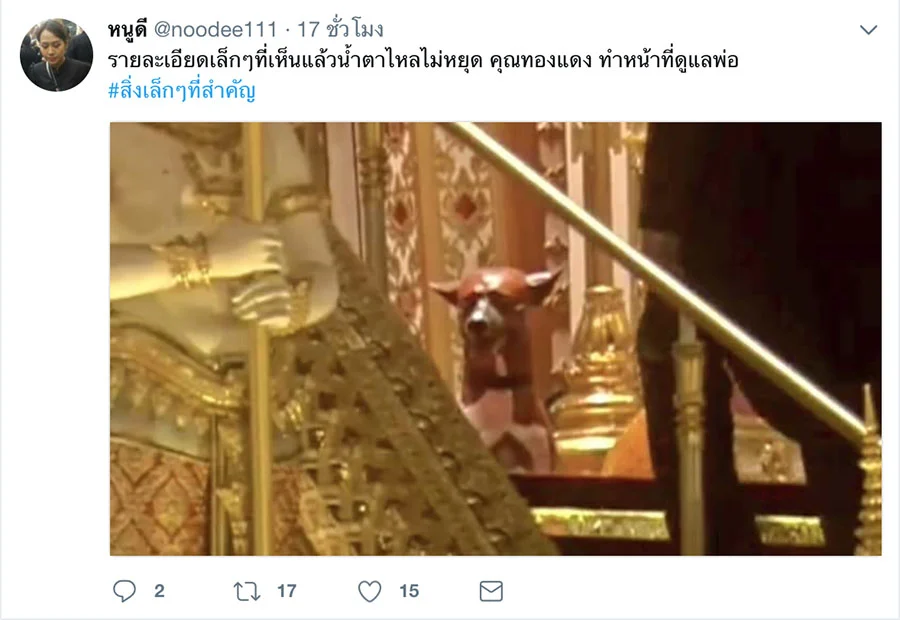Open the tweet permalink showing 17 ชั่วโมง
This screenshot has height=620, width=900.
point(340,29)
